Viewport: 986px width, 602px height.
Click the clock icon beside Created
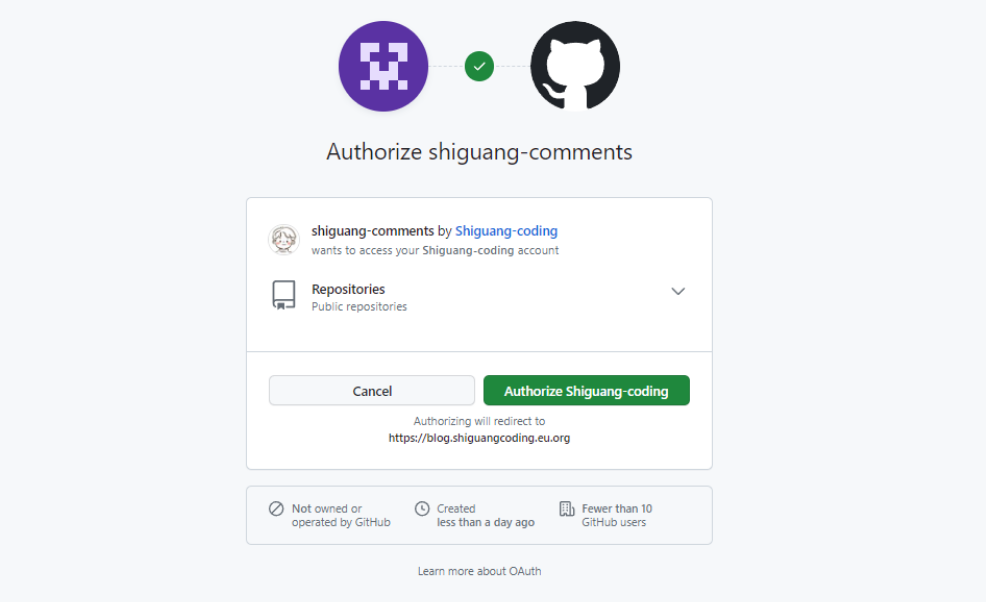(422, 508)
